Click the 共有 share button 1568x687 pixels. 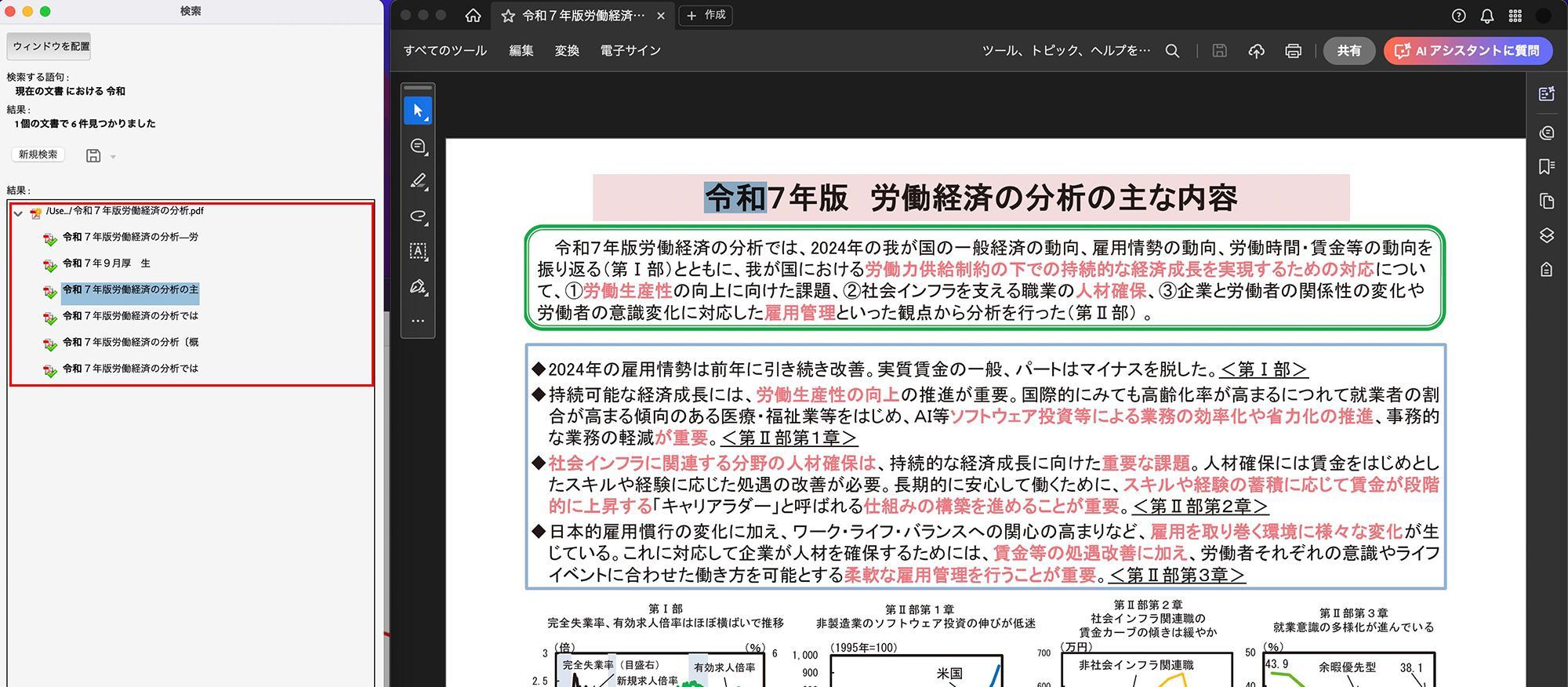pos(1348,51)
